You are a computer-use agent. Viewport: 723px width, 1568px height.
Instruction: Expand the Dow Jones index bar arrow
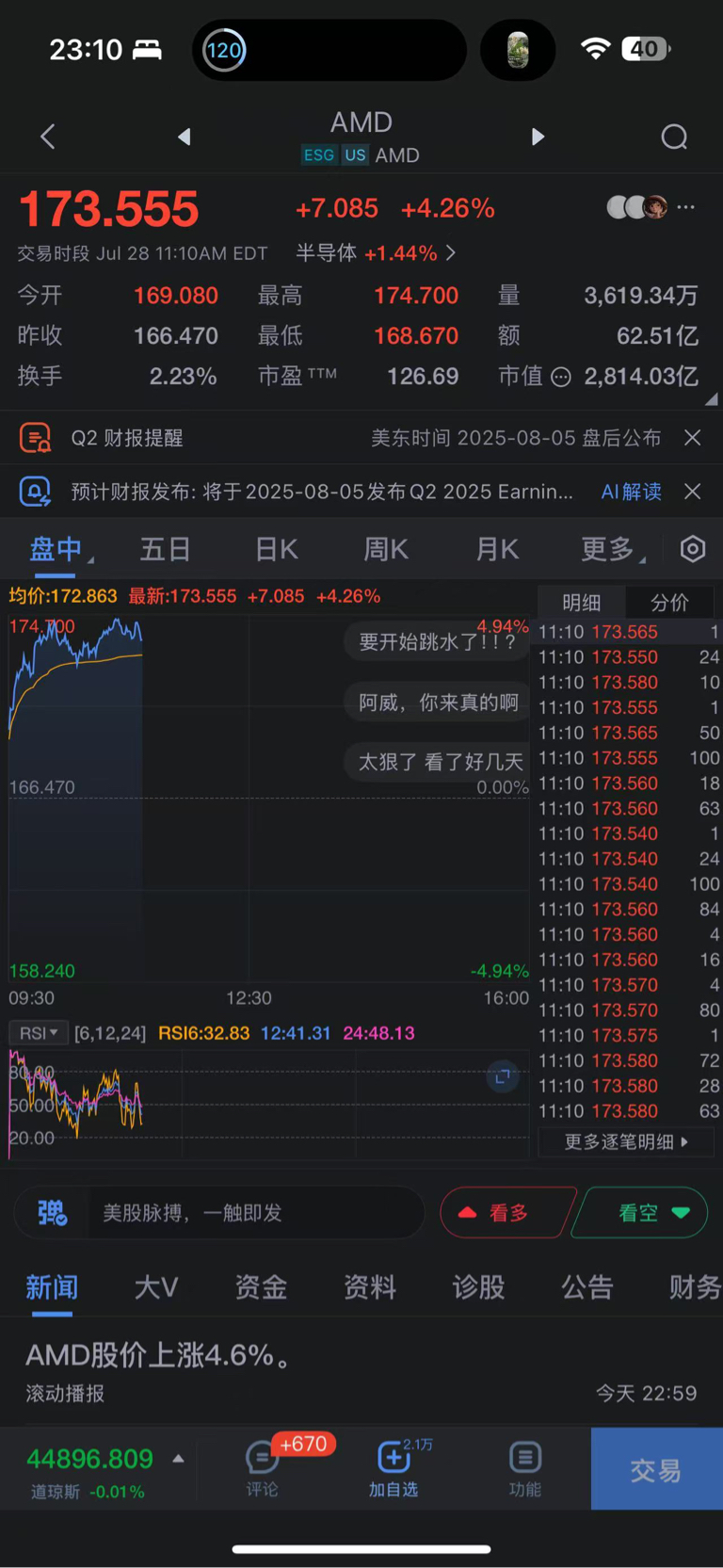pos(178,1459)
